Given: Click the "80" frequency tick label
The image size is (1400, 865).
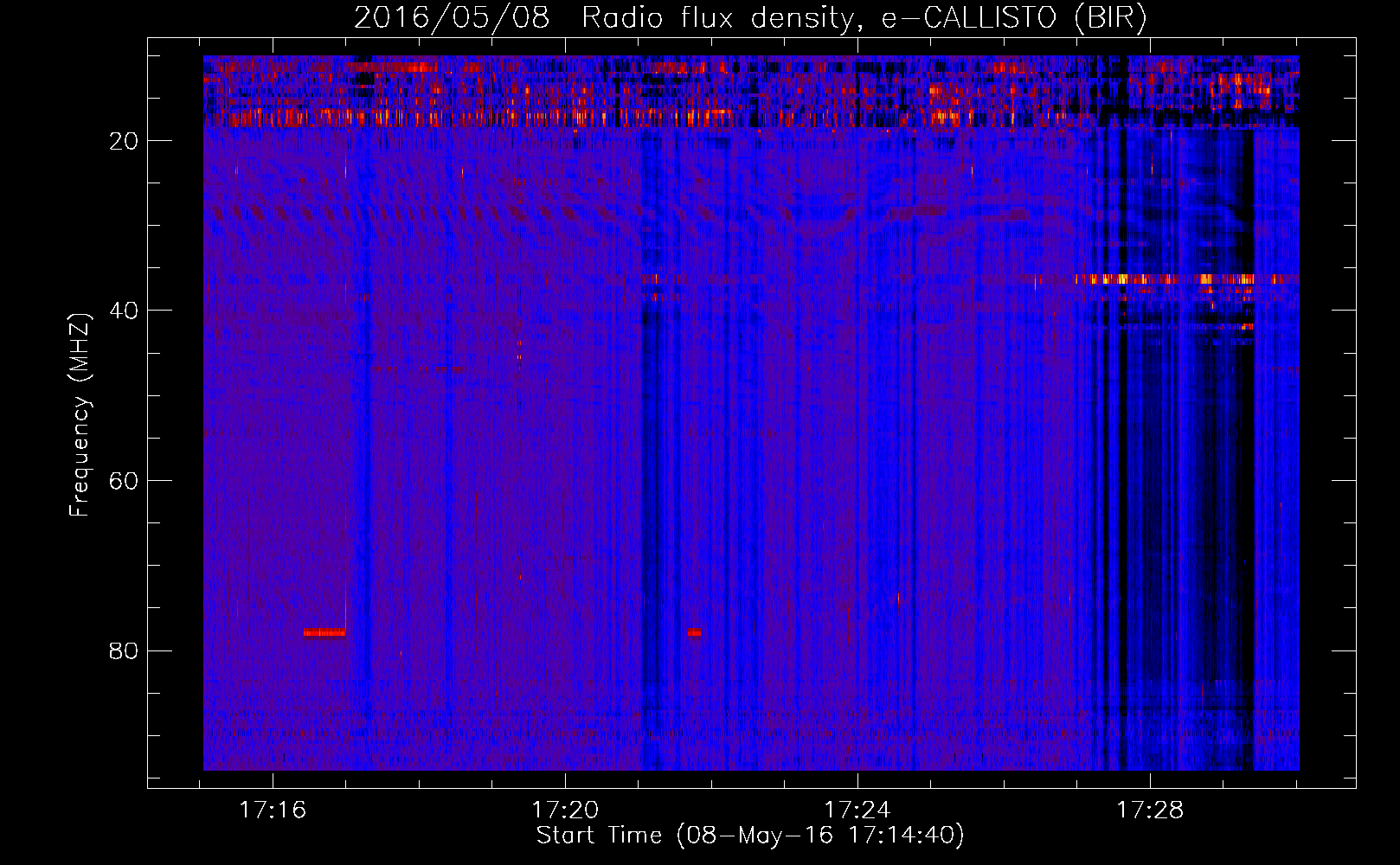Looking at the screenshot, I should click(x=125, y=650).
